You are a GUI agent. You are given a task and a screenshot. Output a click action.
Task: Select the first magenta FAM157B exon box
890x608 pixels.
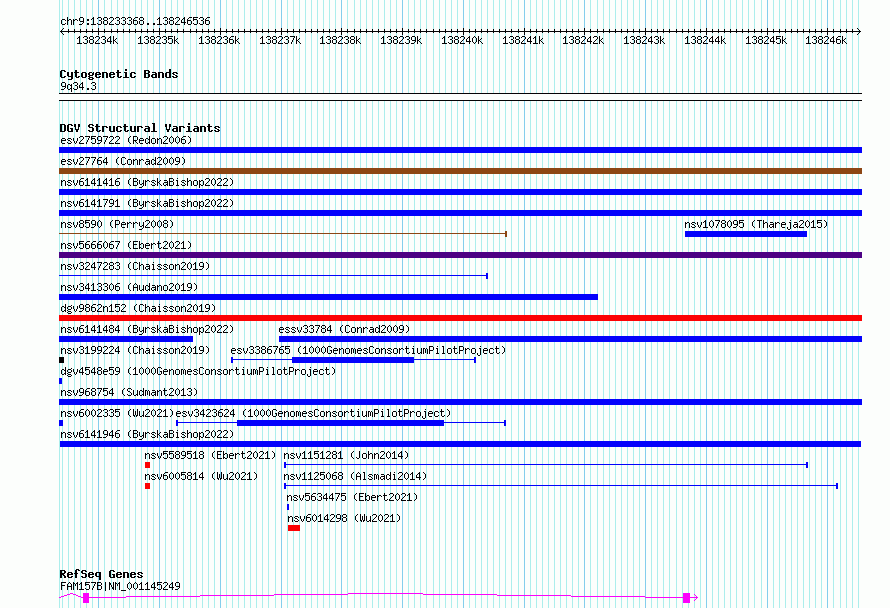tap(86, 598)
